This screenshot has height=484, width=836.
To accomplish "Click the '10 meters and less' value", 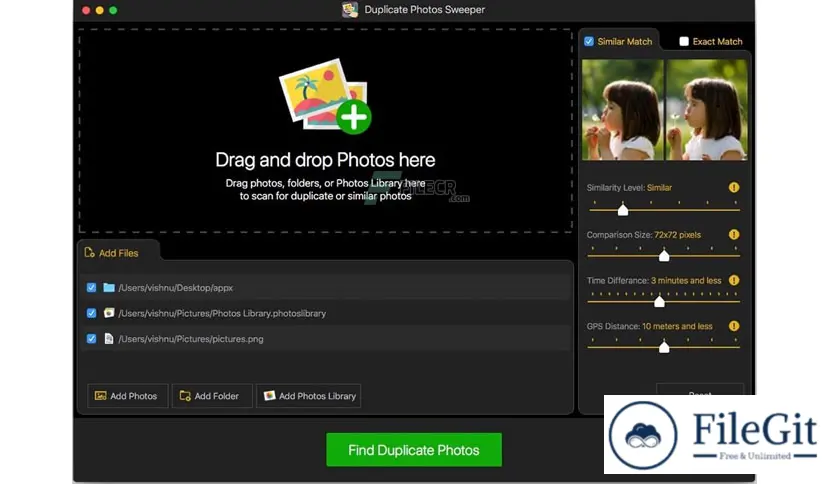I will (677, 326).
